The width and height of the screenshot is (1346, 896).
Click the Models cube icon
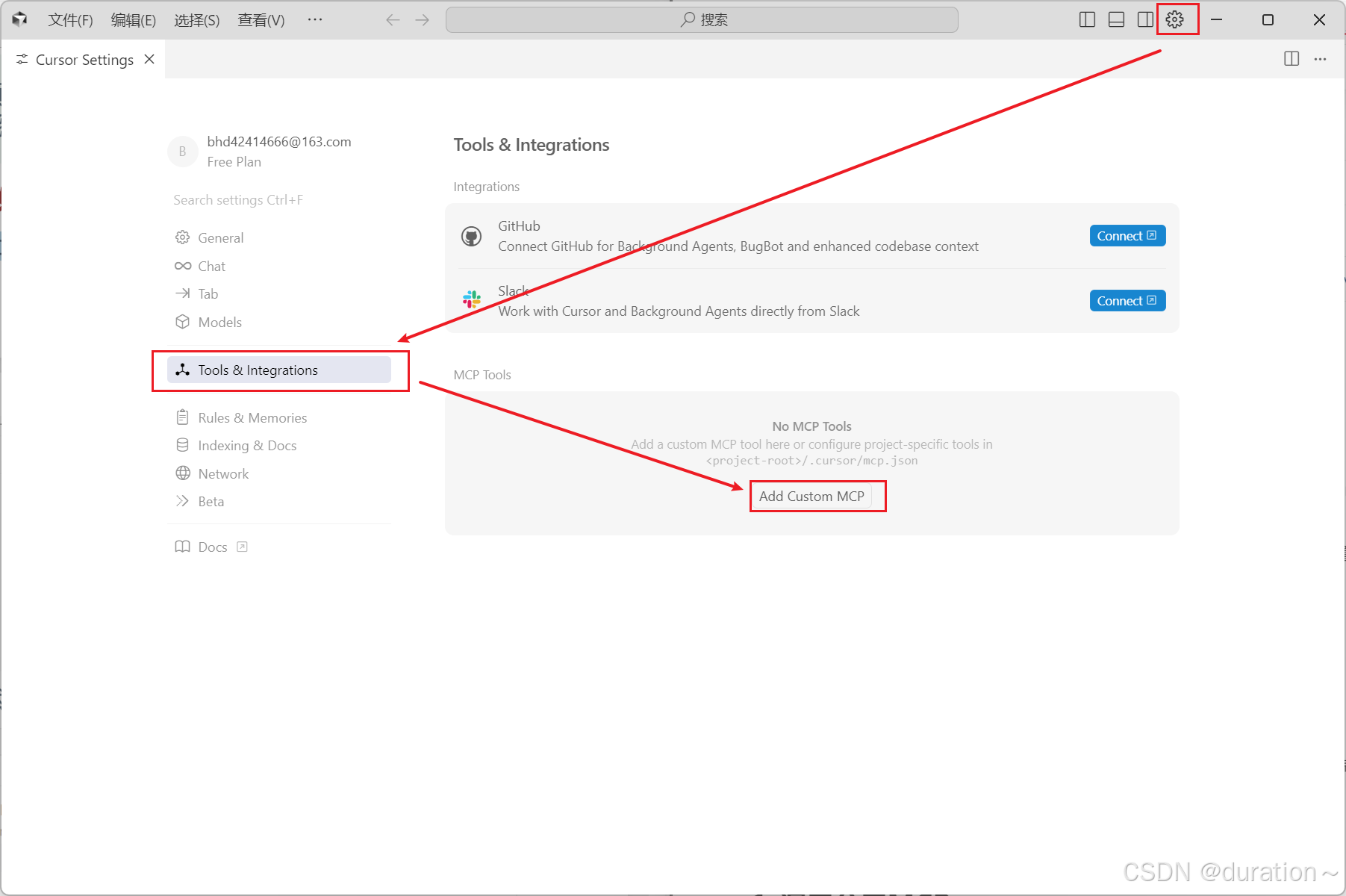pyautogui.click(x=182, y=322)
